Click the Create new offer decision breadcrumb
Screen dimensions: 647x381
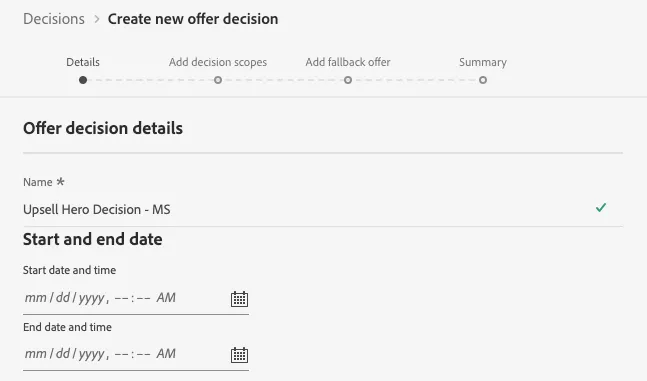tap(193, 19)
